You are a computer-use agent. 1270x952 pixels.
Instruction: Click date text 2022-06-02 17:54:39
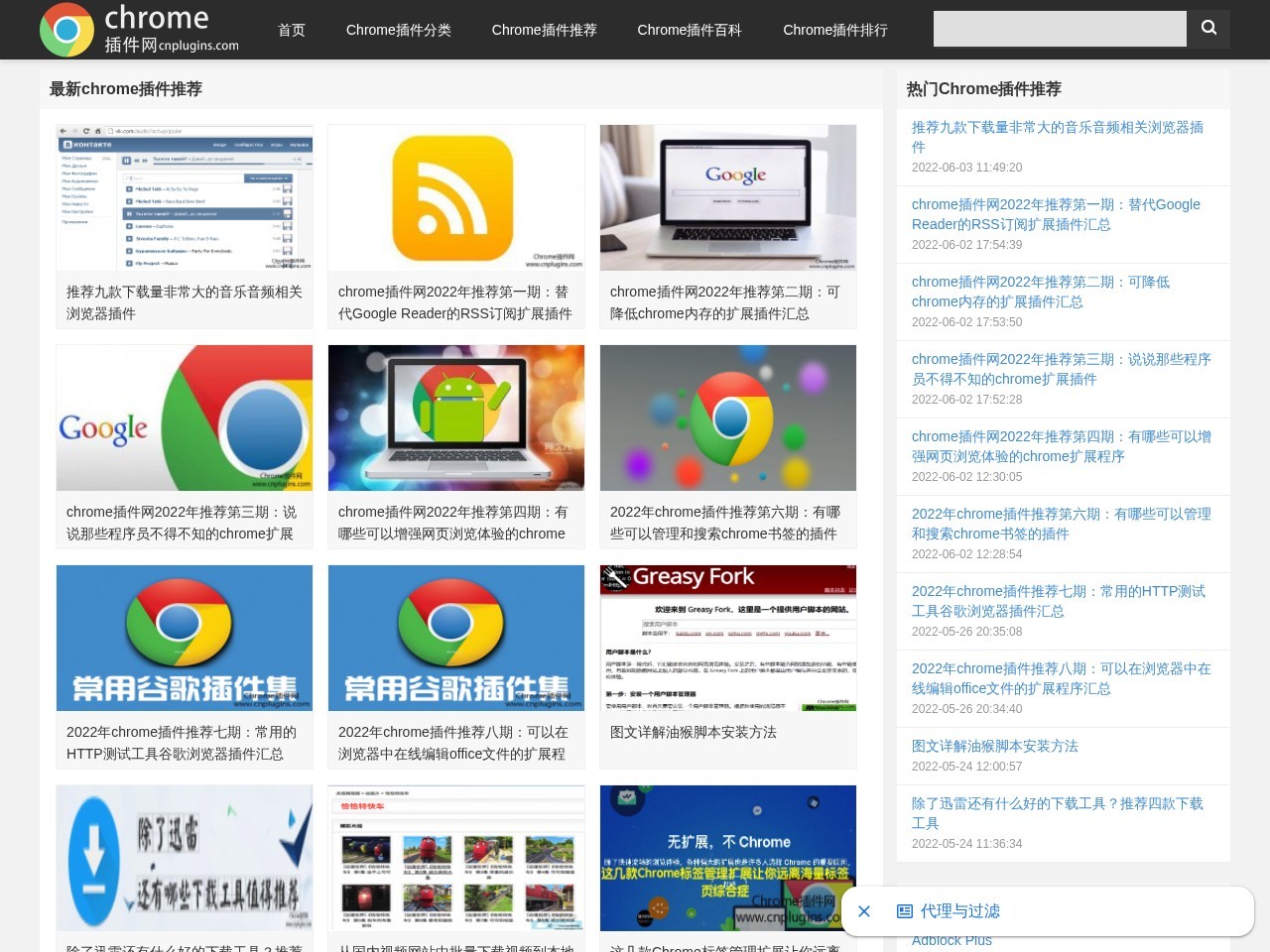966,245
